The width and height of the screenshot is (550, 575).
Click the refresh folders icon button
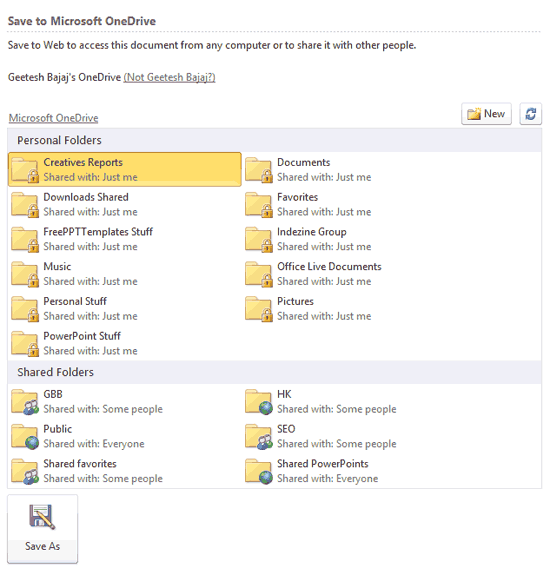tap(531, 114)
